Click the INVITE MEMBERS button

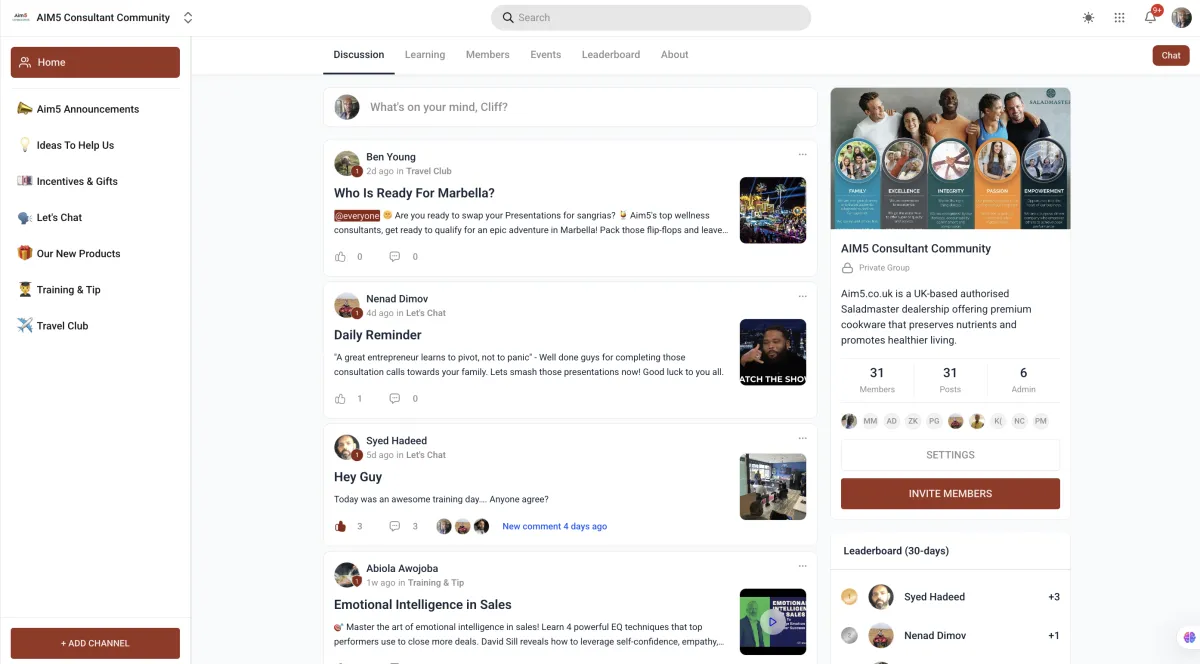click(x=950, y=493)
